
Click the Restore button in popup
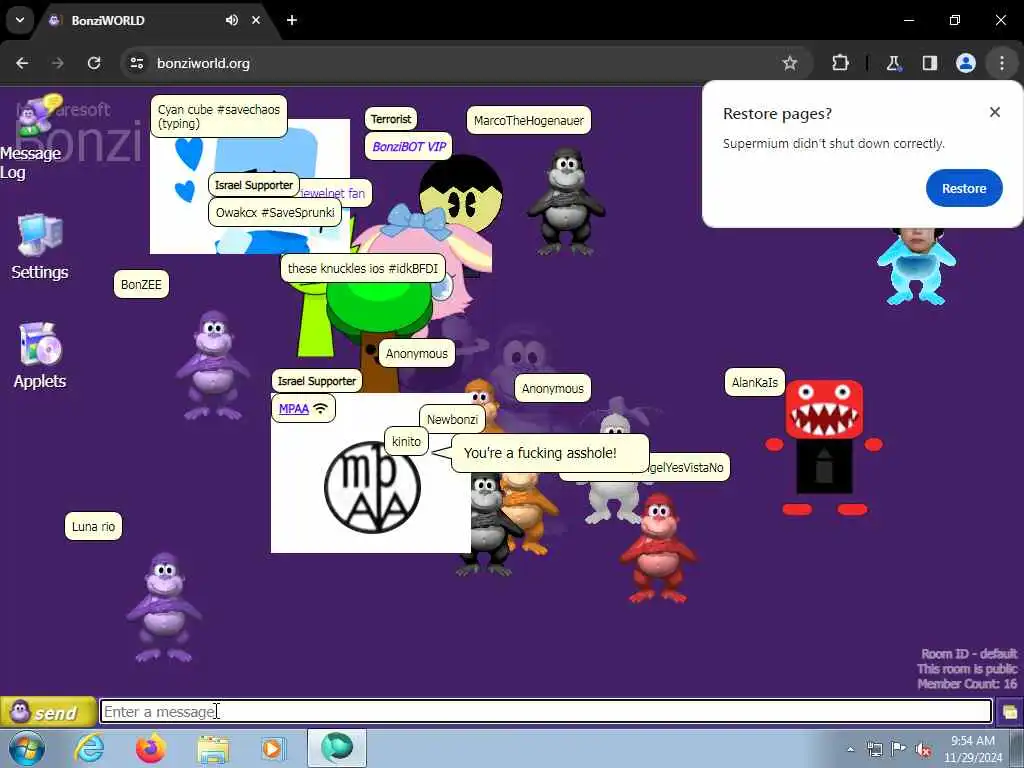(x=963, y=188)
